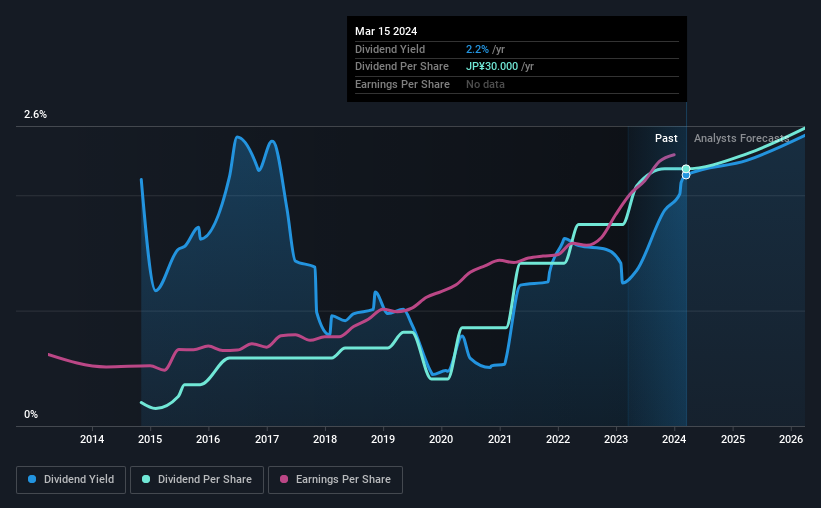The height and width of the screenshot is (508, 821).
Task: Click the 2.2% dividend yield value in tooltip
Action: (477, 49)
